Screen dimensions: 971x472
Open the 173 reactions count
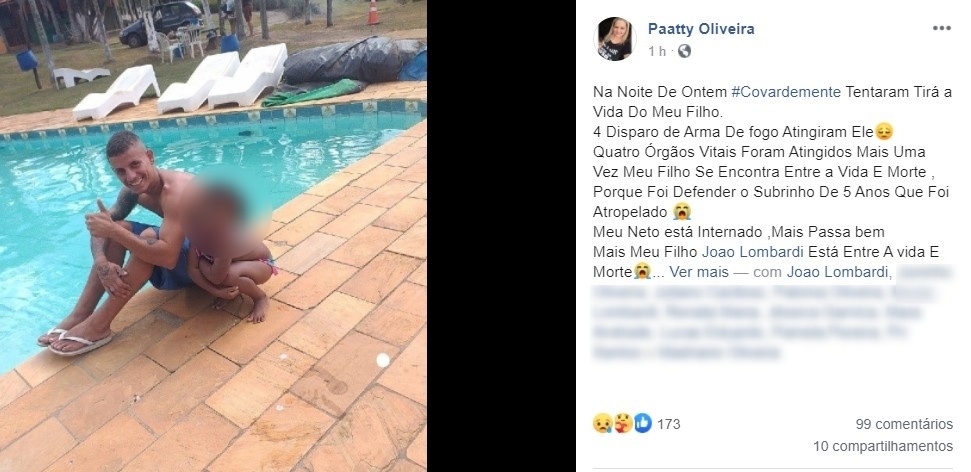tap(669, 424)
